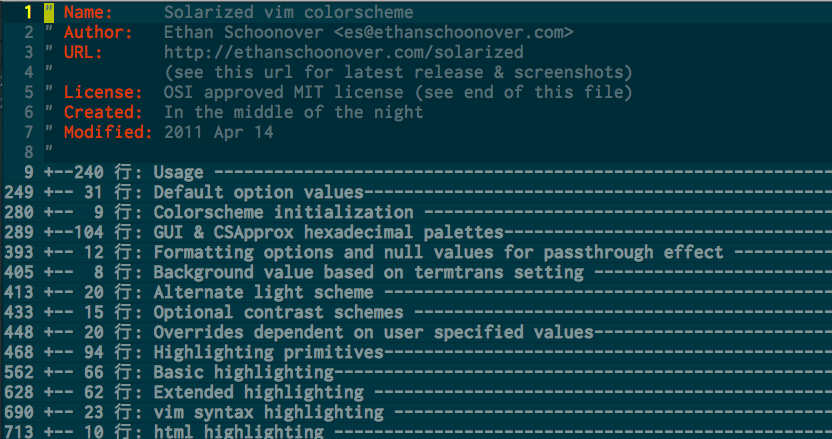Open the Colorscheme initialization fold
Image resolution: width=832 pixels, height=439 pixels.
(x=438, y=212)
